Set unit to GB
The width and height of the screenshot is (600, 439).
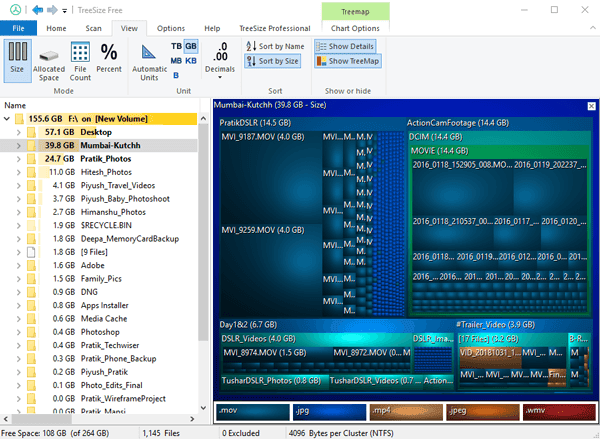coord(191,46)
